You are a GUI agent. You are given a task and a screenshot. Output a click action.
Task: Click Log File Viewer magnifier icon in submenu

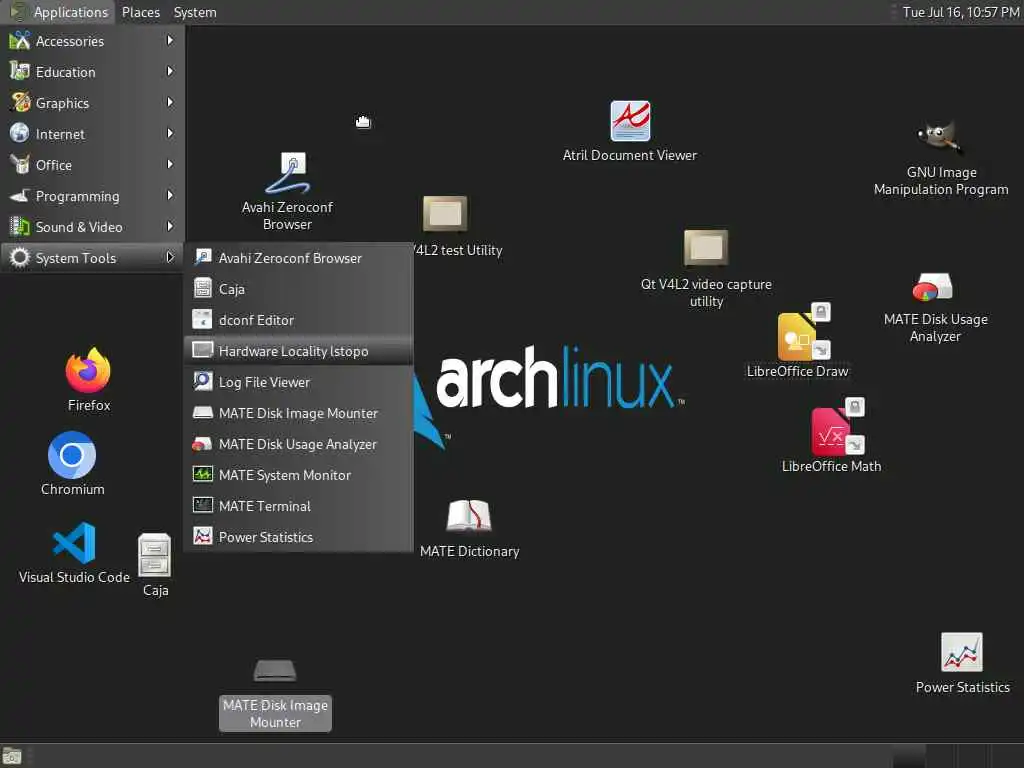202,381
